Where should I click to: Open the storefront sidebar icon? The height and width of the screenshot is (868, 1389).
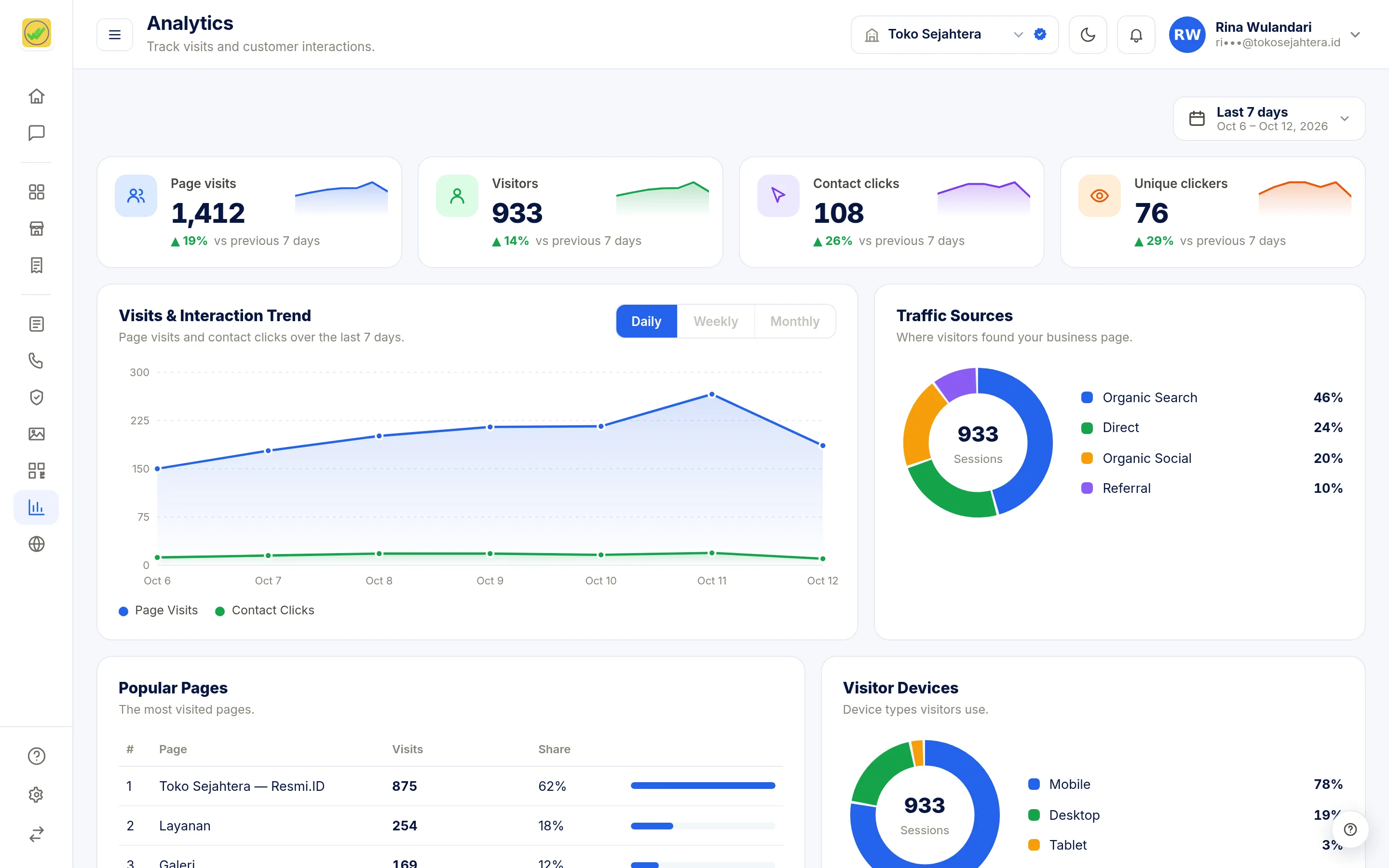[36, 229]
